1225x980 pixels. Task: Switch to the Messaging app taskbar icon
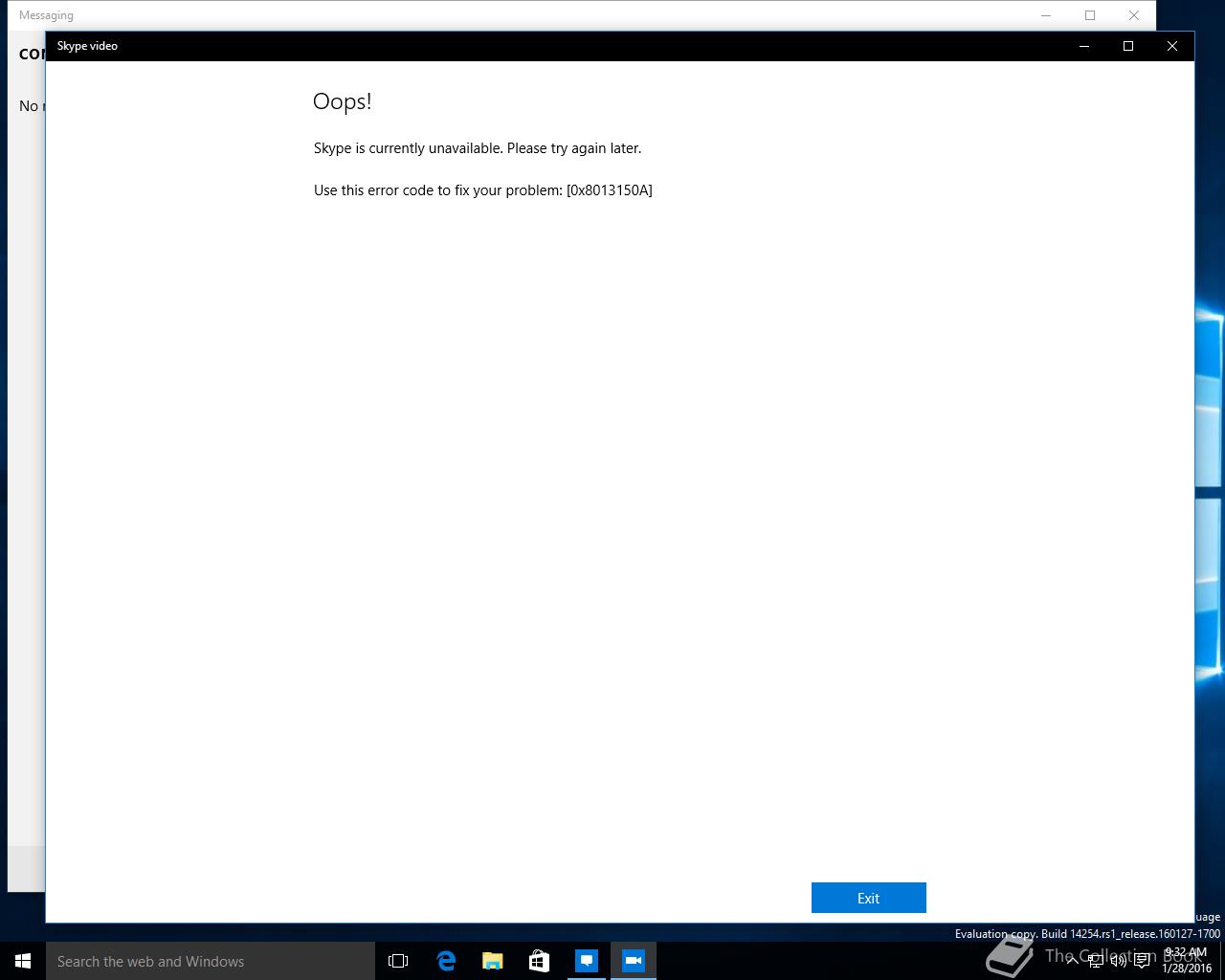click(586, 961)
